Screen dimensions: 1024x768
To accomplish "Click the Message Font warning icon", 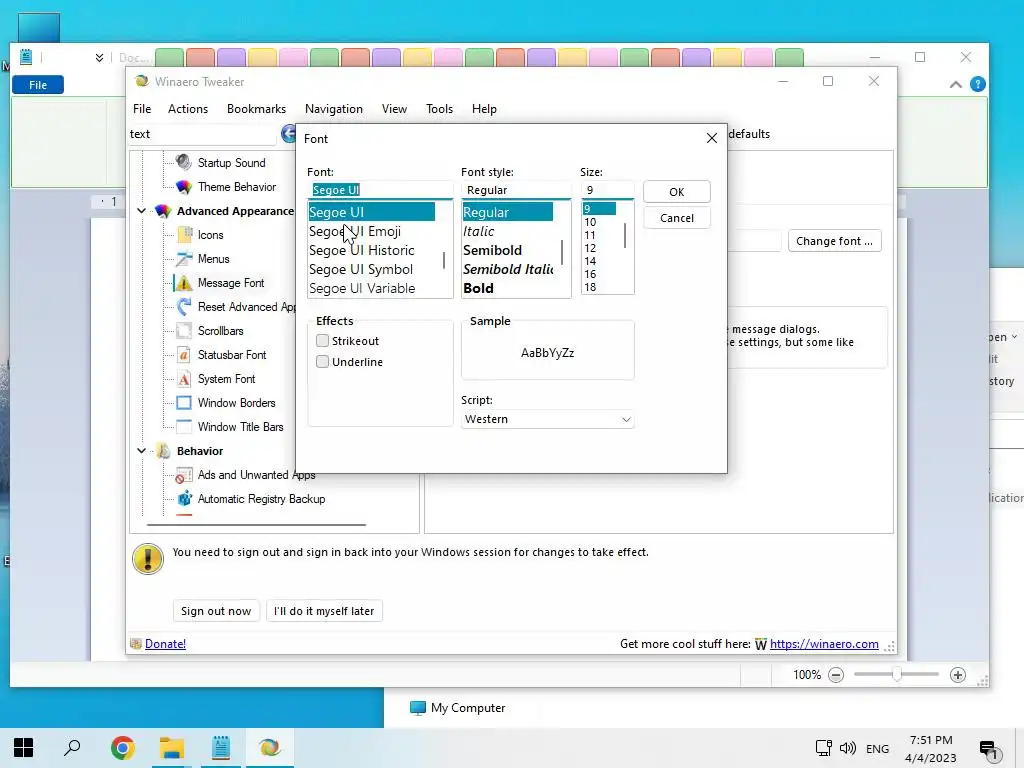I will [184, 283].
